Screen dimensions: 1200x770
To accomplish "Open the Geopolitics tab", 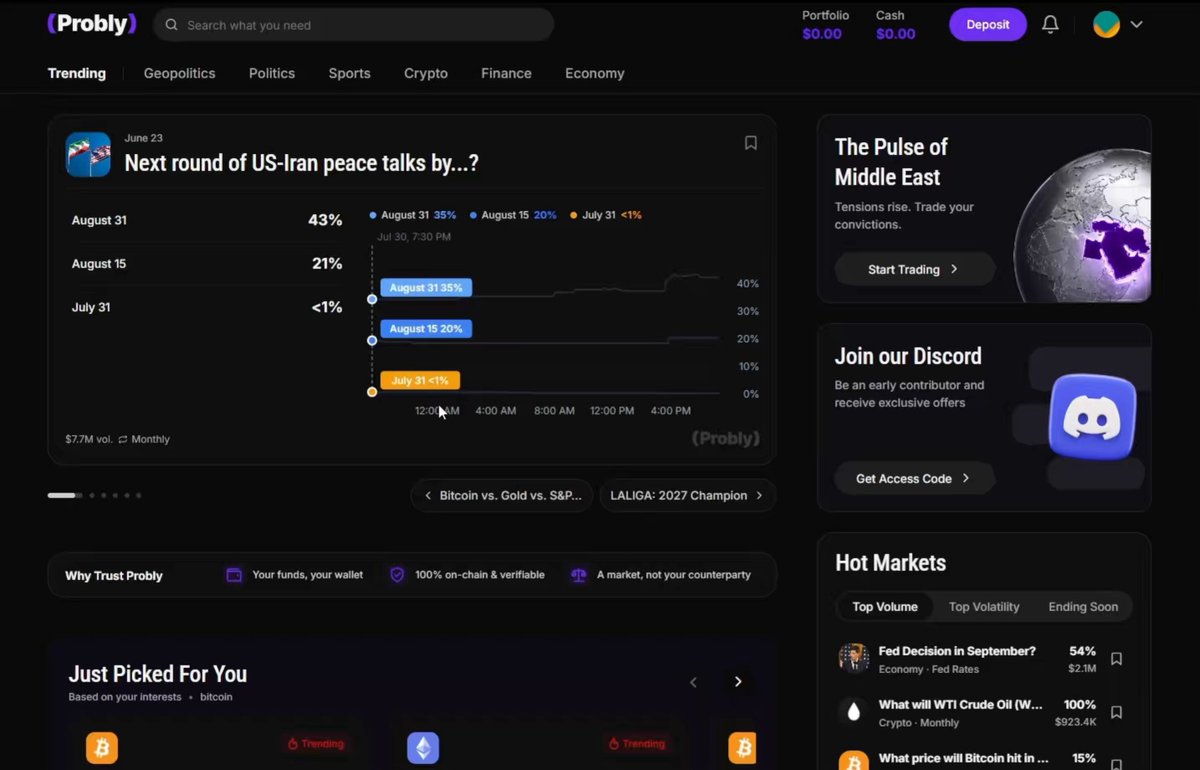I will click(179, 73).
